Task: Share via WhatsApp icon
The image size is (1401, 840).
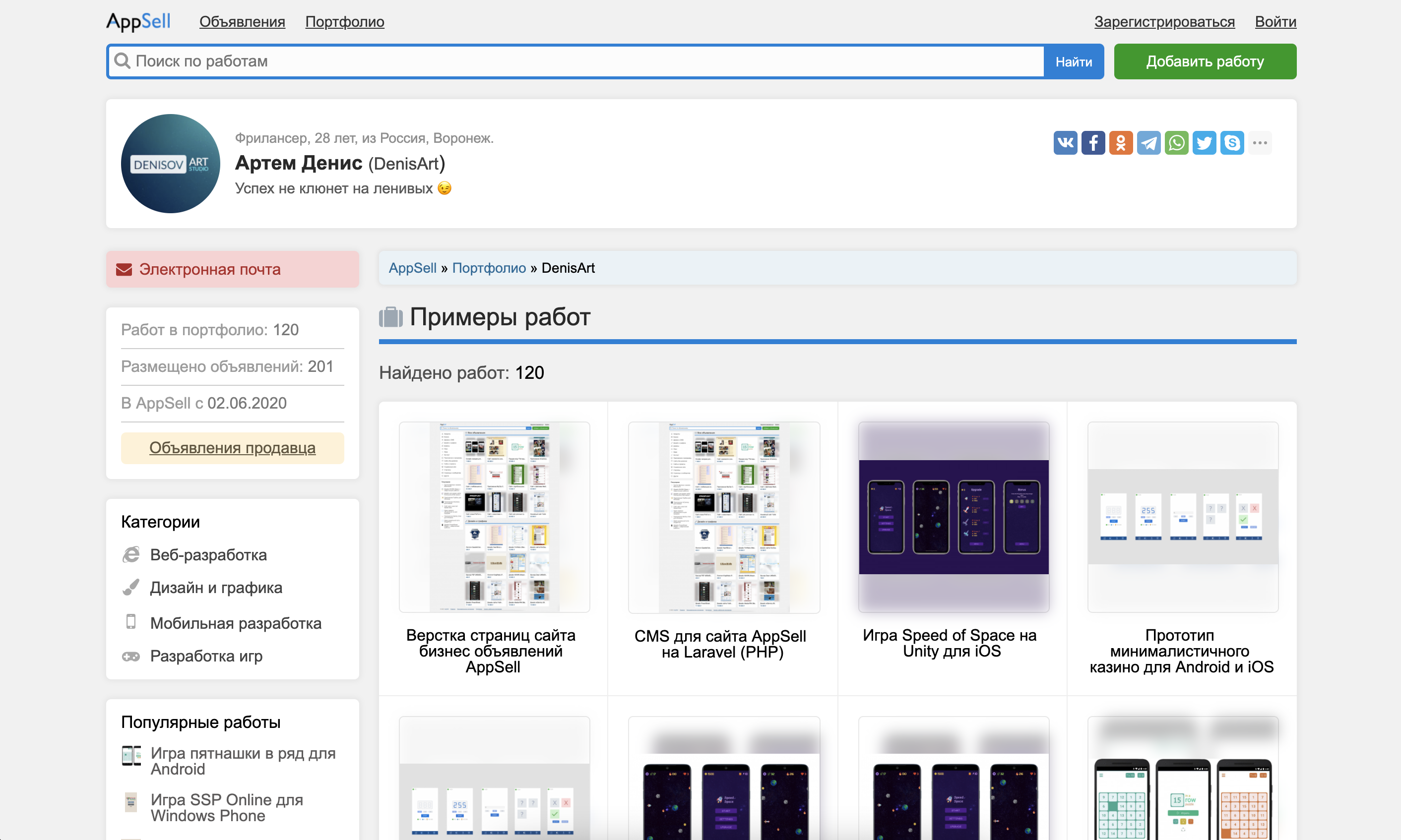Action: tap(1176, 143)
